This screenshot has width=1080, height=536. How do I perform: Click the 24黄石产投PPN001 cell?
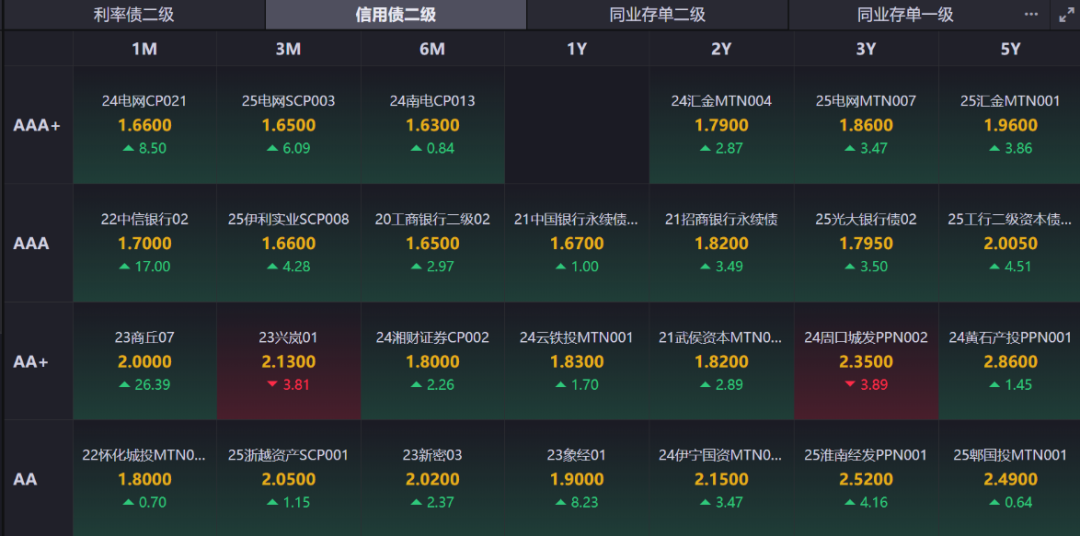pyautogui.click(x=1010, y=361)
